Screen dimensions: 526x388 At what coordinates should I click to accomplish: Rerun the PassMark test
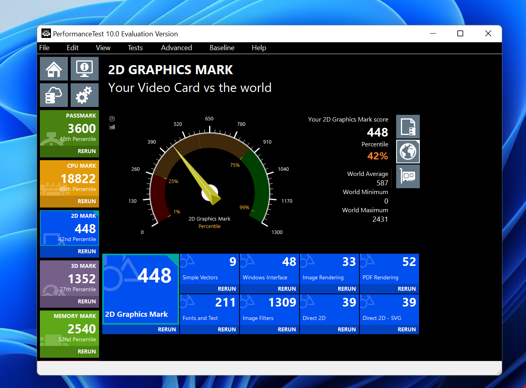pyautogui.click(x=87, y=151)
